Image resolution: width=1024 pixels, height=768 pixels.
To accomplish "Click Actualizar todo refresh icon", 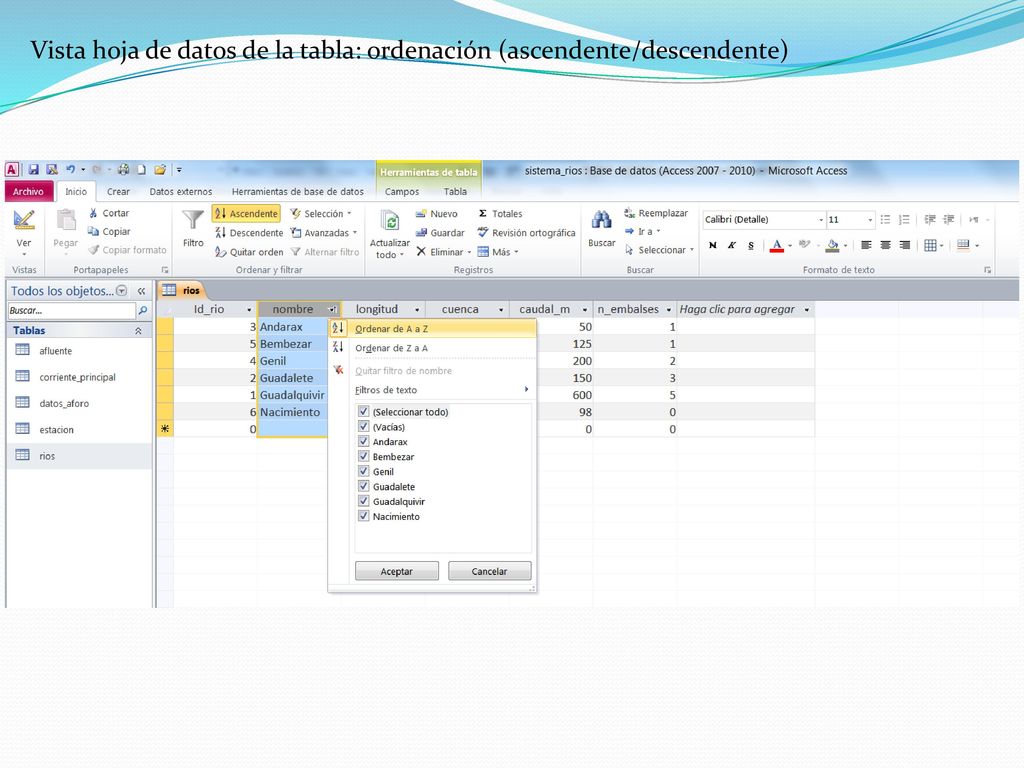I will point(391,221).
